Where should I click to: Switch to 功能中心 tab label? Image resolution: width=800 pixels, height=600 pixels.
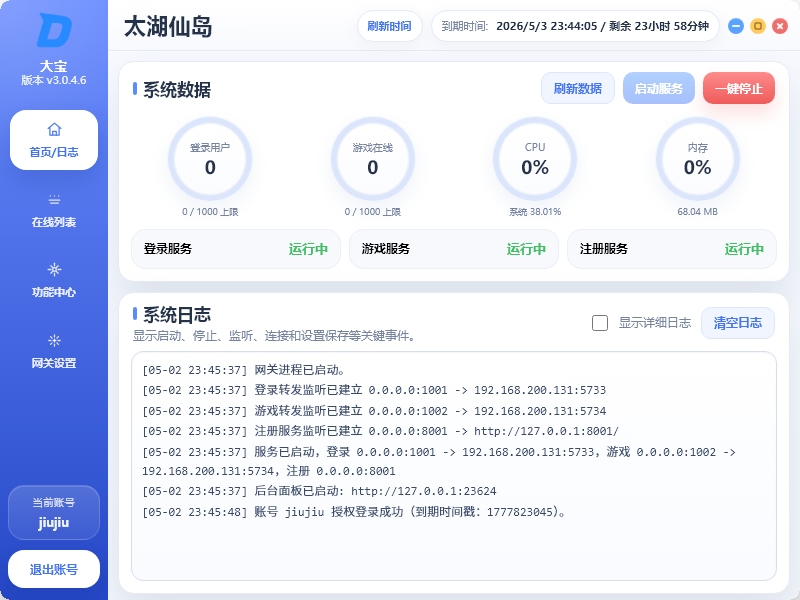(54, 292)
